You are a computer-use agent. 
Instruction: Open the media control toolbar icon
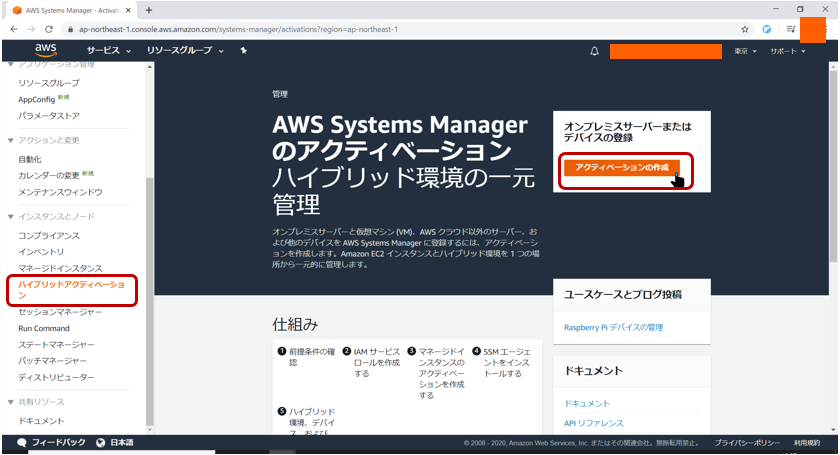[x=791, y=29]
